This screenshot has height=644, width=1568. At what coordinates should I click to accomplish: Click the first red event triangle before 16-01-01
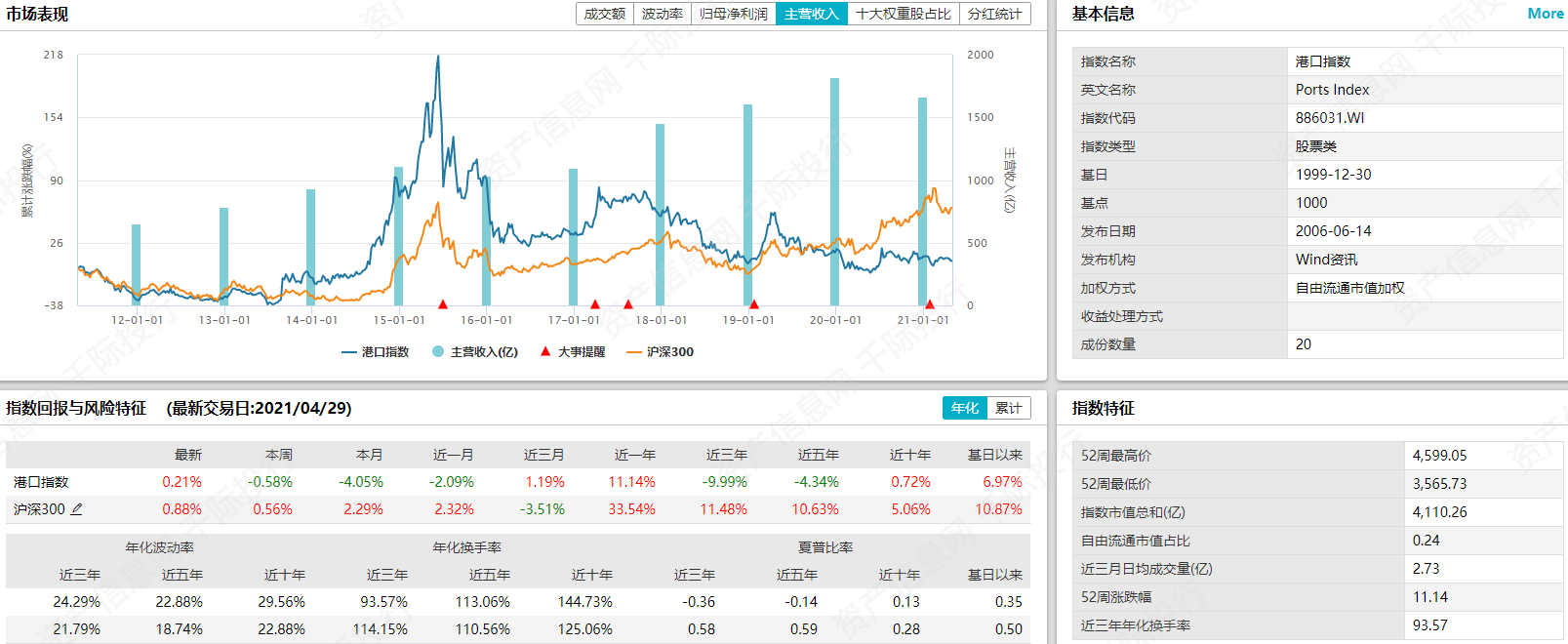pyautogui.click(x=443, y=305)
